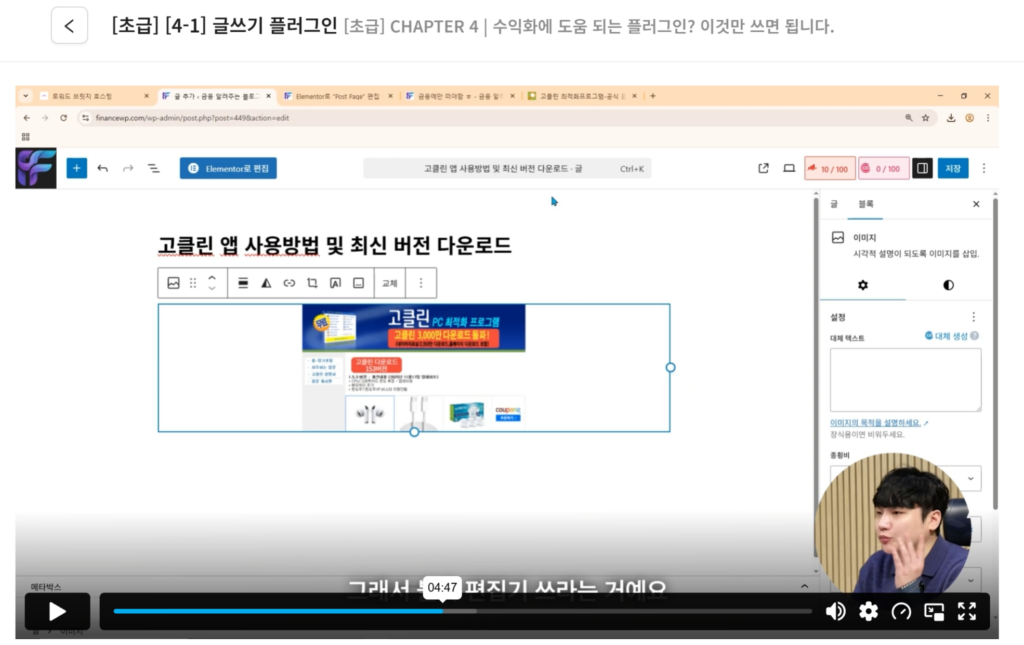Click help icon next to 대체 생성
This screenshot has width=1024, height=645.
pyautogui.click(x=974, y=336)
